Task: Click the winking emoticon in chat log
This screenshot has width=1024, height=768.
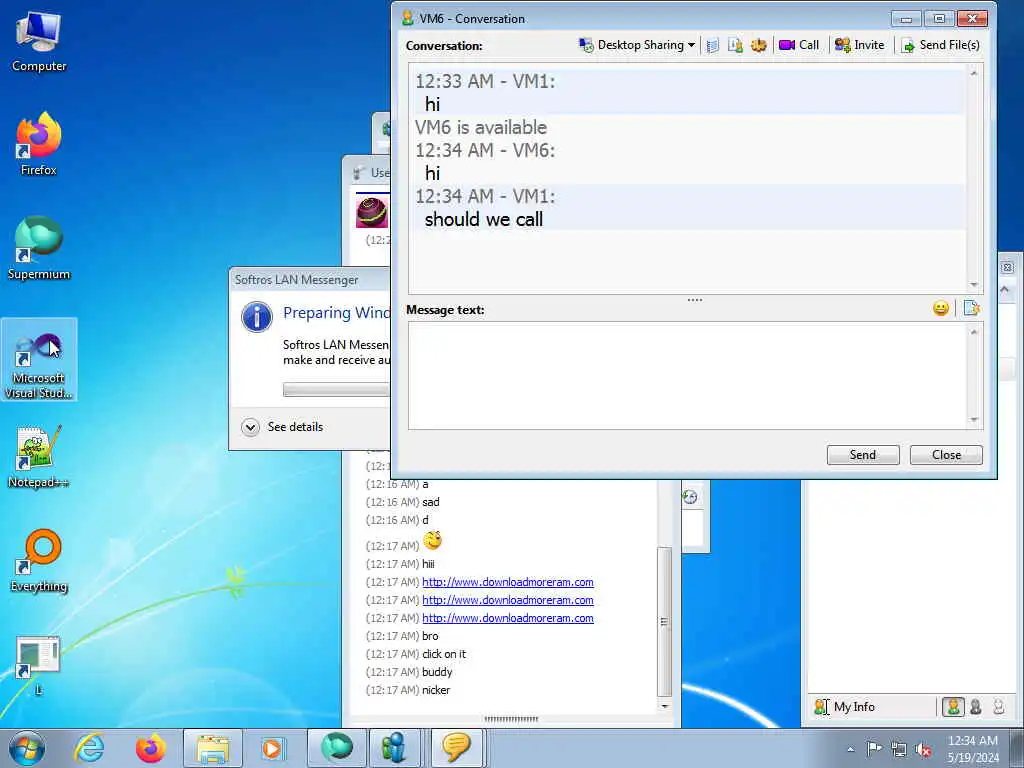Action: coord(432,541)
